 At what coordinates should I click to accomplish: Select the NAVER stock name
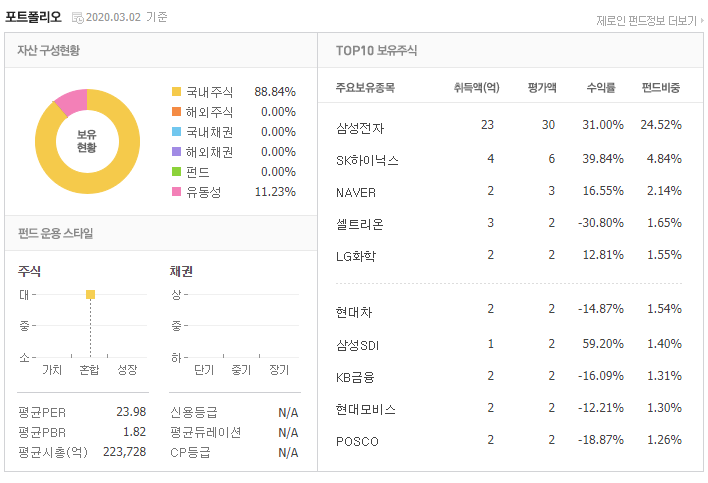tap(356, 193)
